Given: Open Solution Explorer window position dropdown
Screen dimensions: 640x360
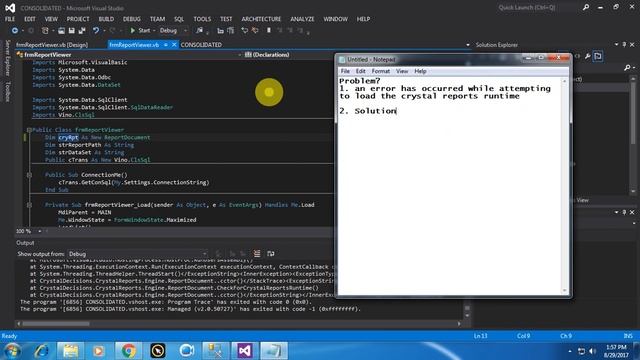Looking at the screenshot, I should tap(616, 44).
